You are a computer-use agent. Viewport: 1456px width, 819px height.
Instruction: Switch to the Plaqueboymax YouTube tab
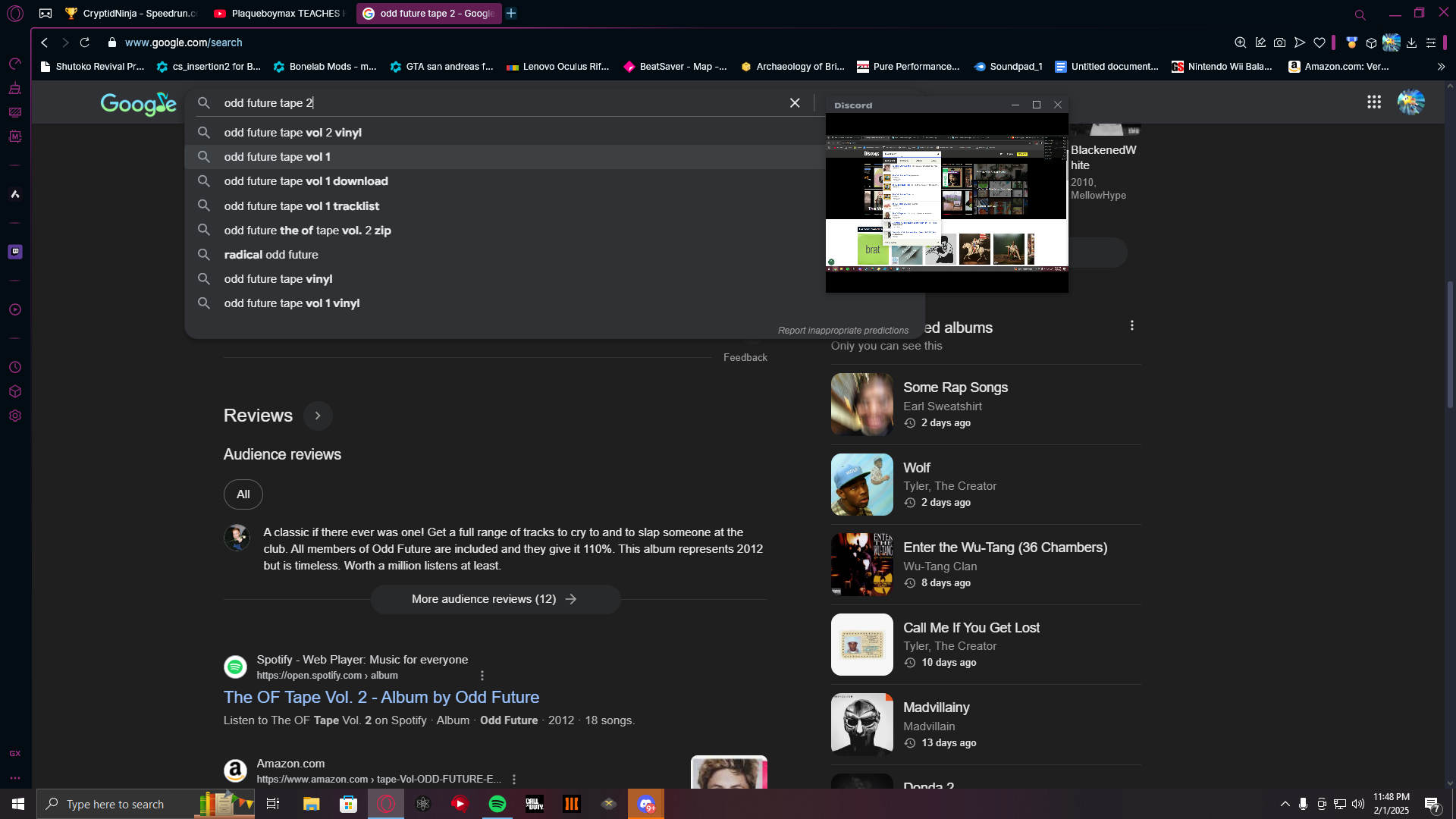(x=279, y=14)
